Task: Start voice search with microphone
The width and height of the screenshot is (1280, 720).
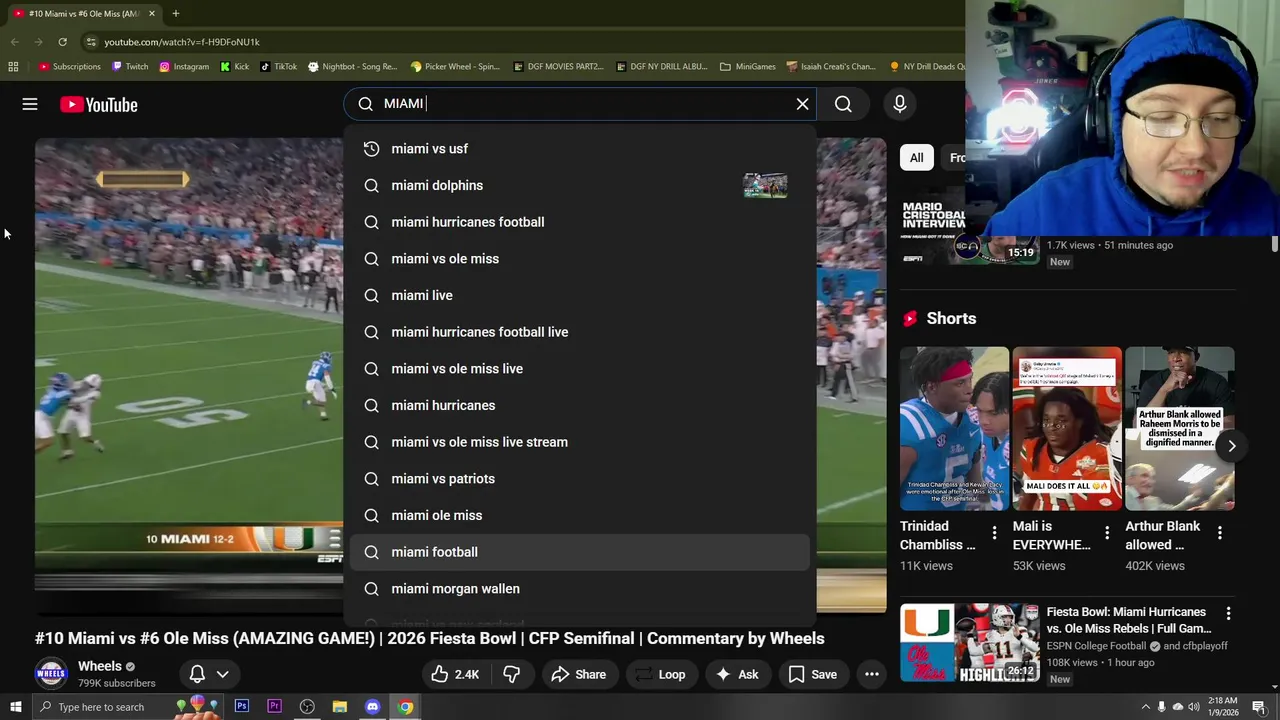Action: (x=899, y=104)
